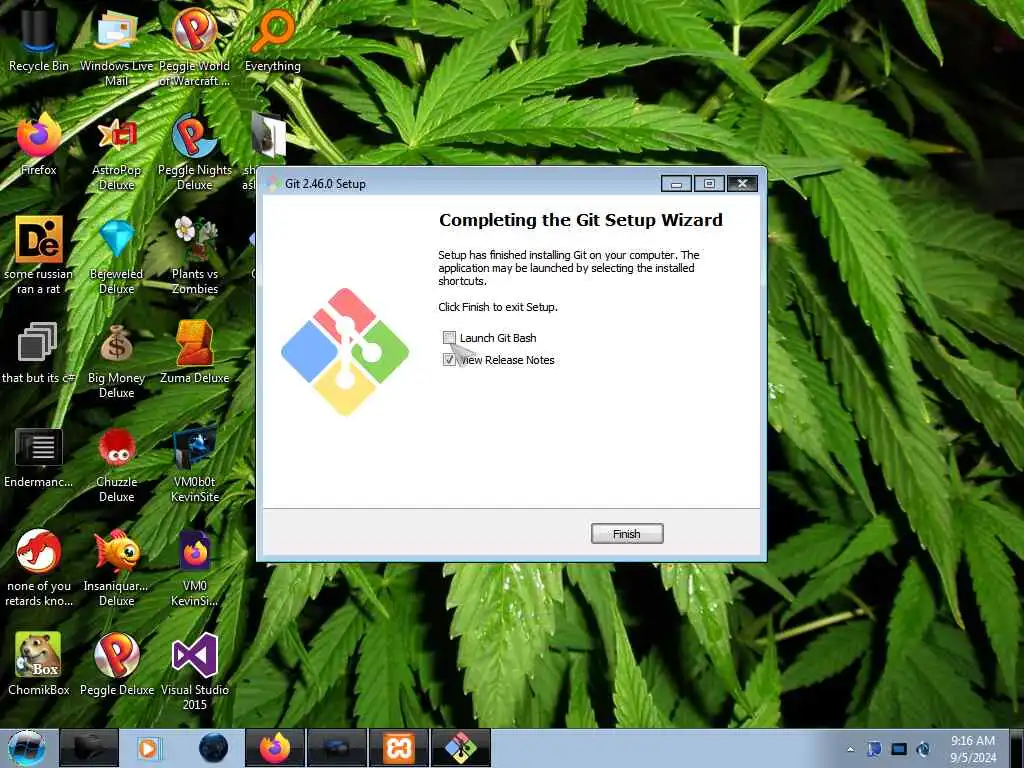Select Zuma Deluxe desktop icon
Image resolution: width=1024 pixels, height=768 pixels.
pos(195,353)
